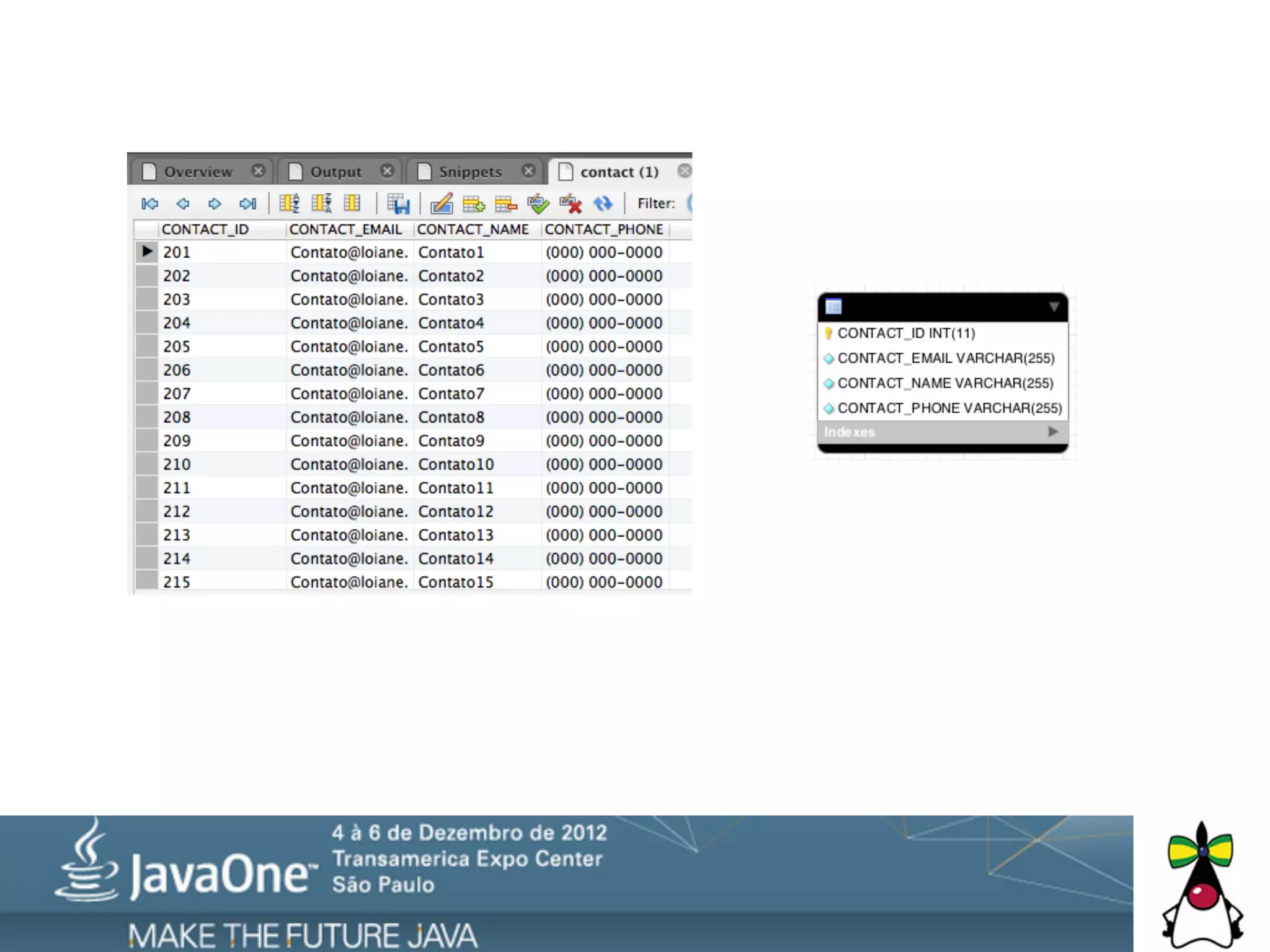1270x952 pixels.
Task: Expand the Indexes section in table diagram
Action: coord(1052,432)
